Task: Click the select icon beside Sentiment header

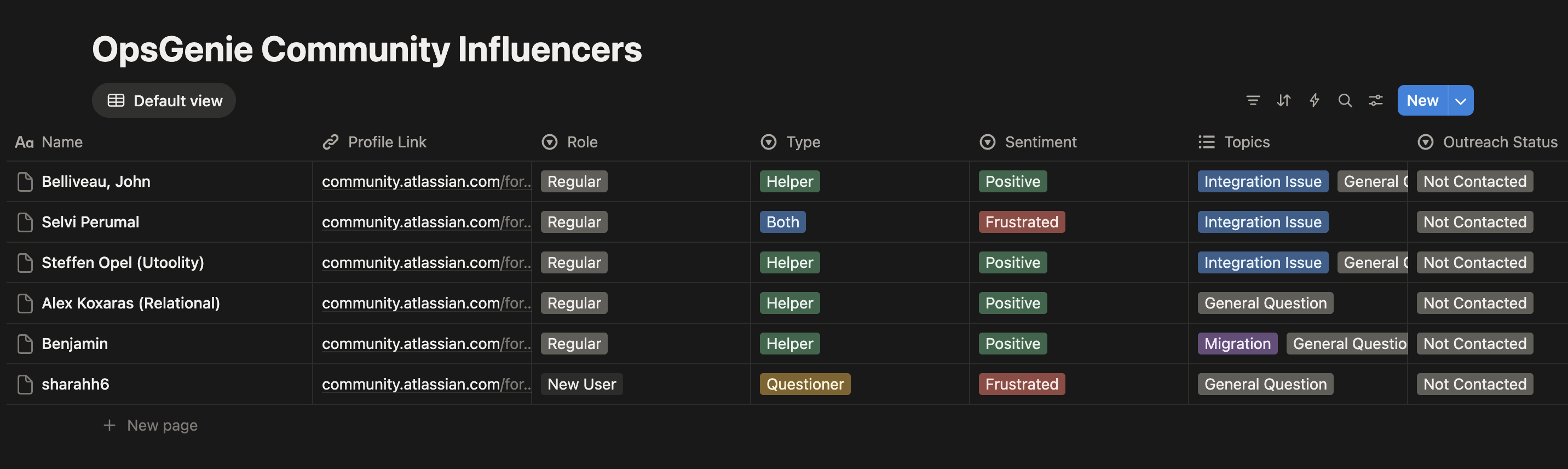Action: [x=988, y=141]
